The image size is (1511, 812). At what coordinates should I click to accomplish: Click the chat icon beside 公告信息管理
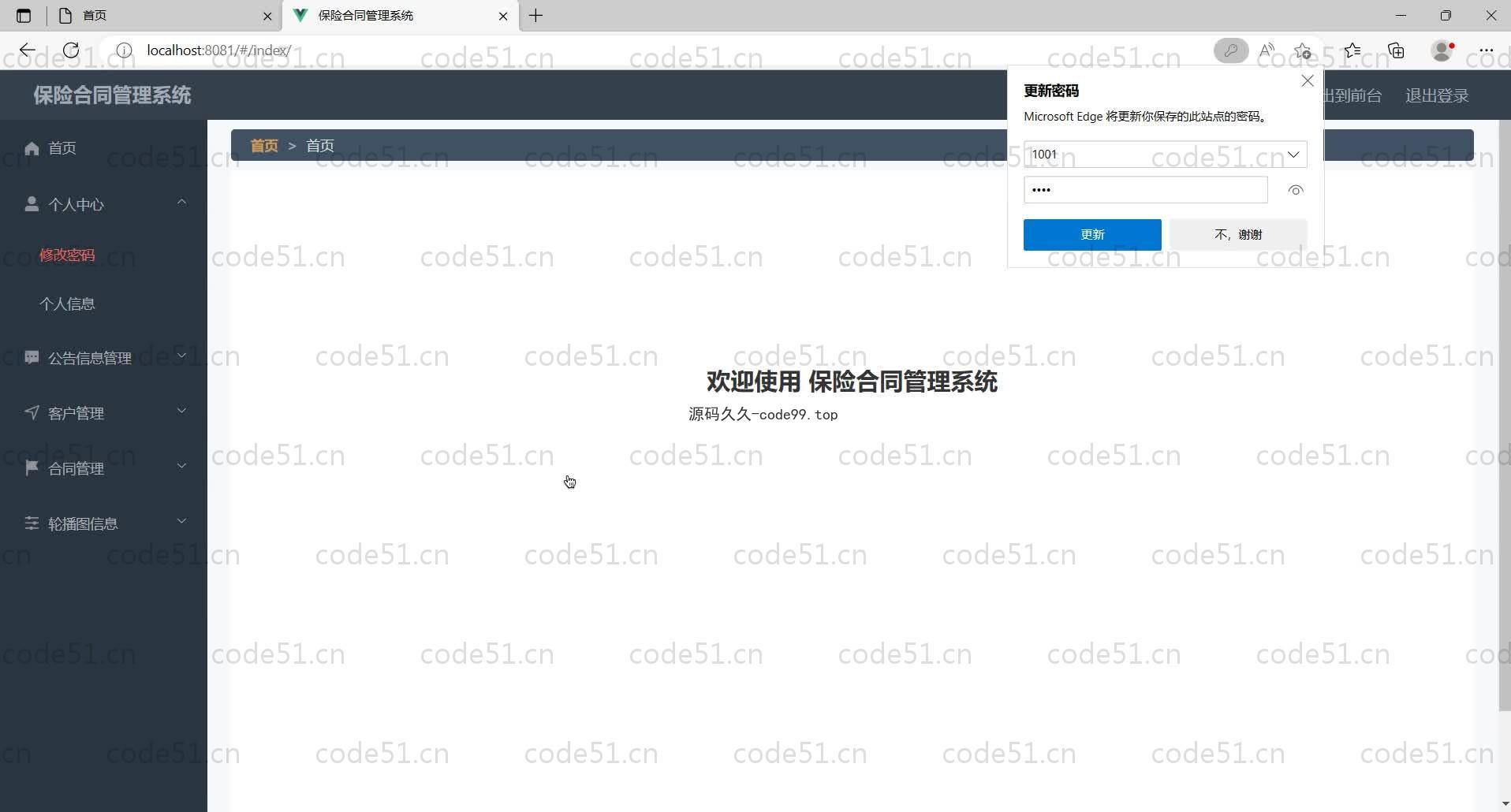tap(32, 357)
